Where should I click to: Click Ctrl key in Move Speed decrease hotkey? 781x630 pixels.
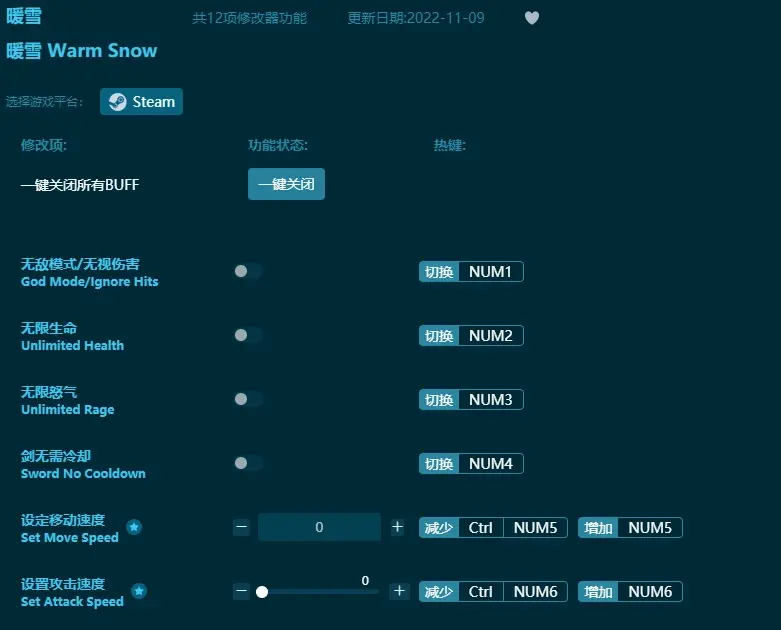[x=481, y=528]
